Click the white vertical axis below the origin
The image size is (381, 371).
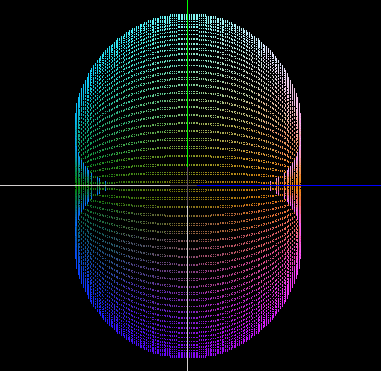click(187, 287)
